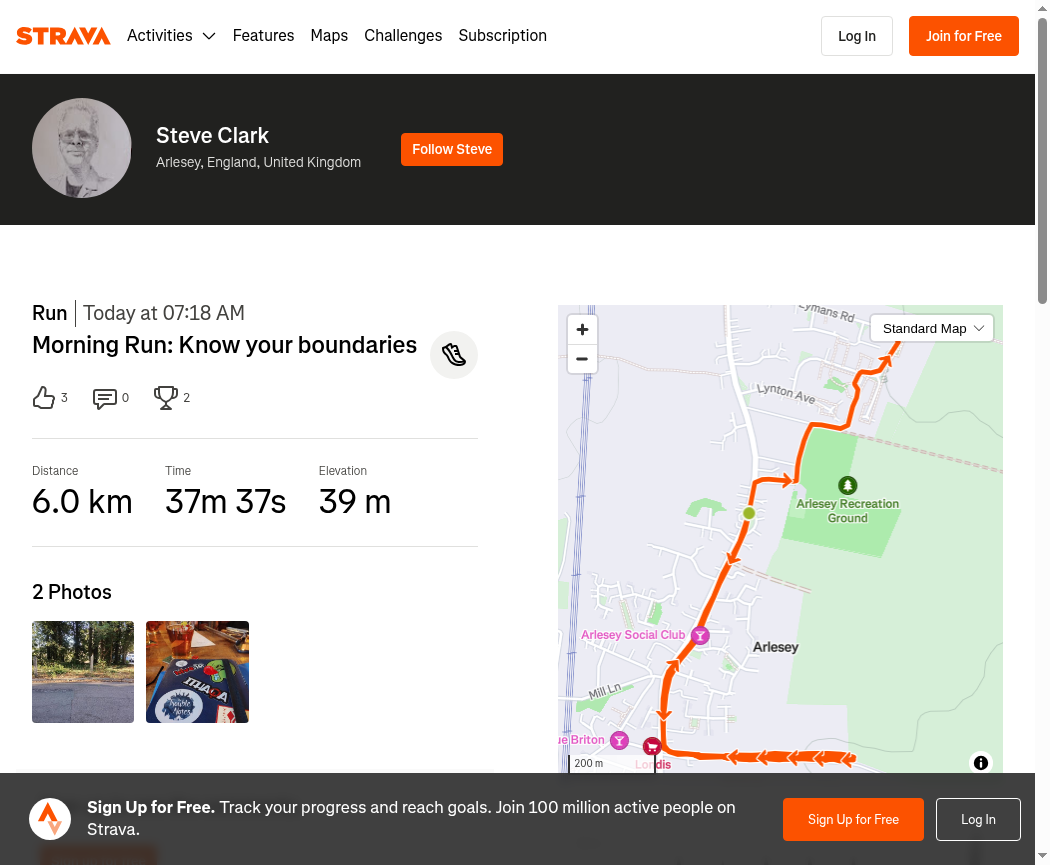Give kudos with thumbs-up icon

(x=44, y=398)
